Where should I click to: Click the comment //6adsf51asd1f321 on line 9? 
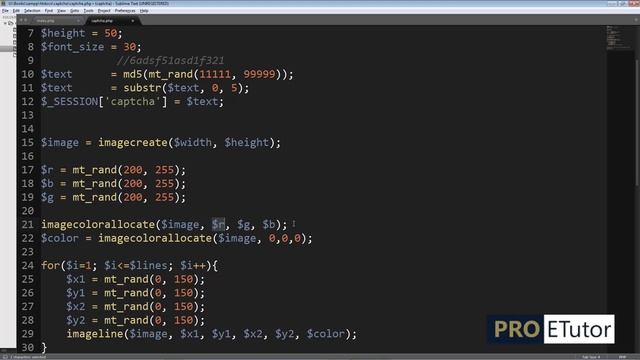coord(170,60)
